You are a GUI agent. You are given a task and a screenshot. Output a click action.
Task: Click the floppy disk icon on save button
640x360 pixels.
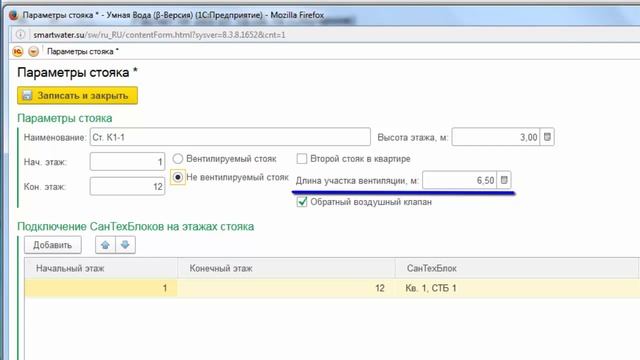pyautogui.click(x=27, y=96)
